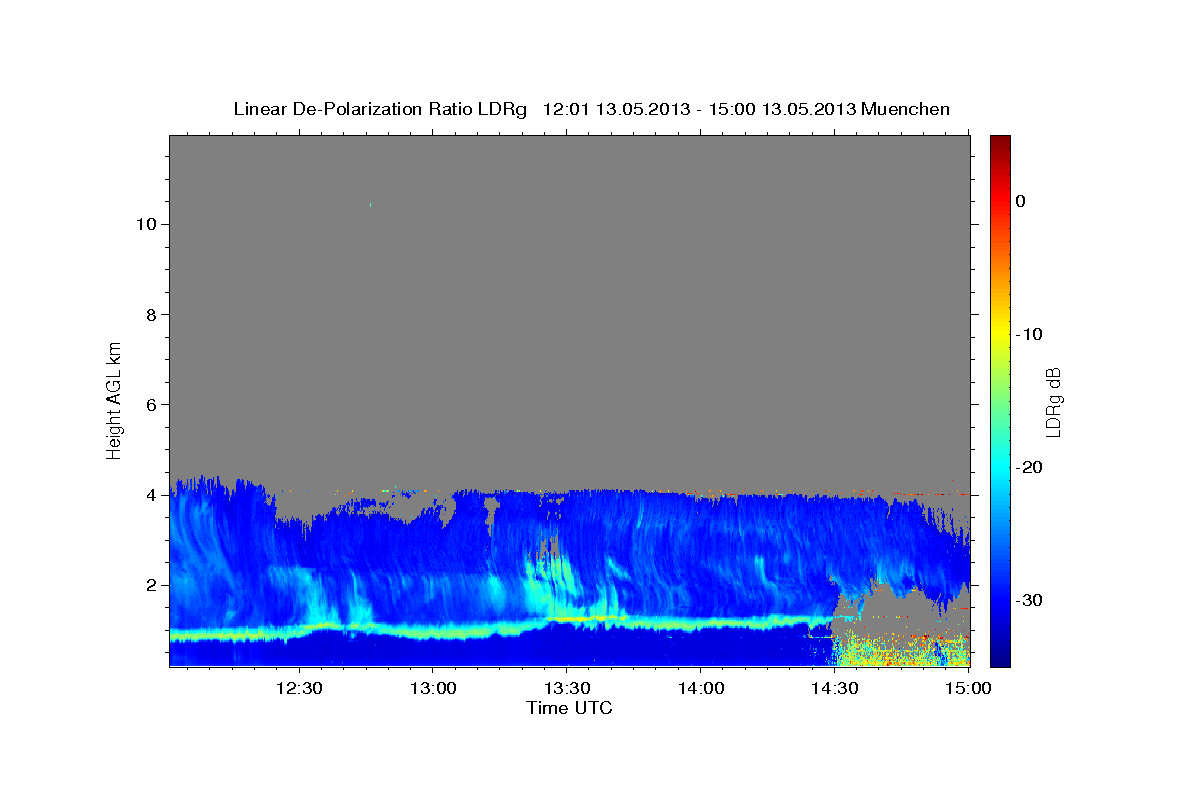Click the 14:30 time tick label
The width and height of the screenshot is (1200, 800).
pos(835,688)
